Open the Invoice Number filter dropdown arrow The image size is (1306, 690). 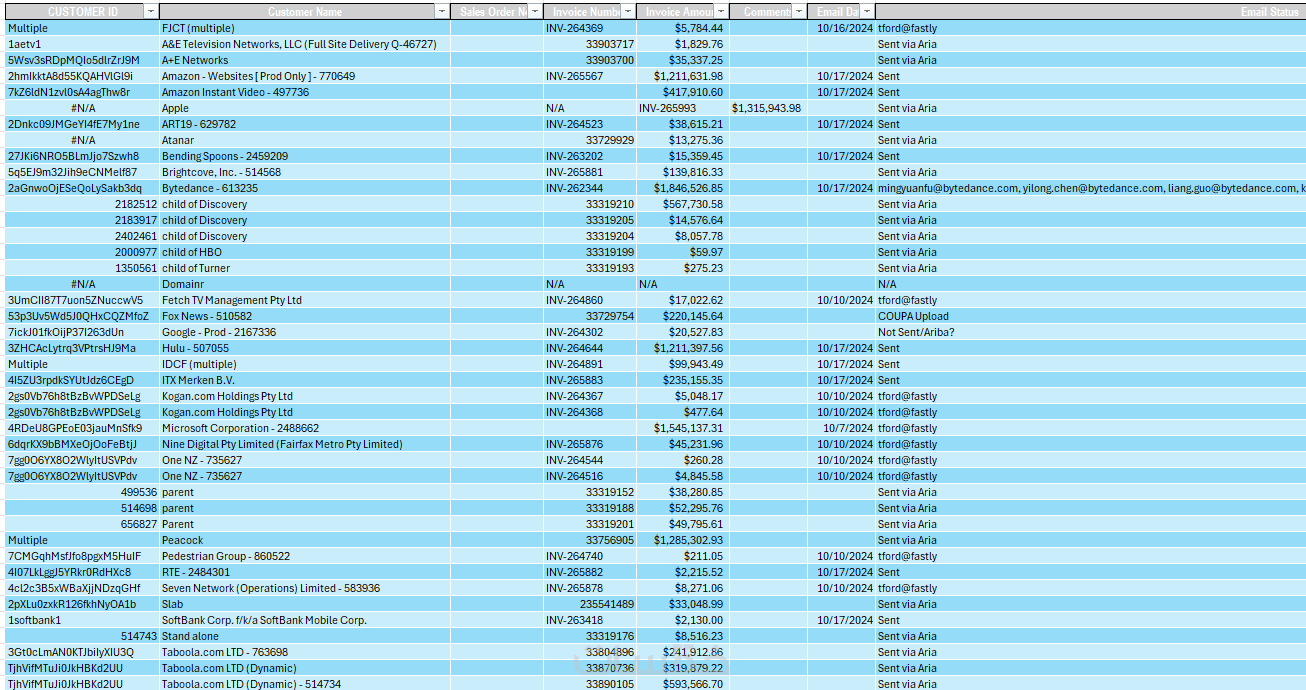click(627, 11)
